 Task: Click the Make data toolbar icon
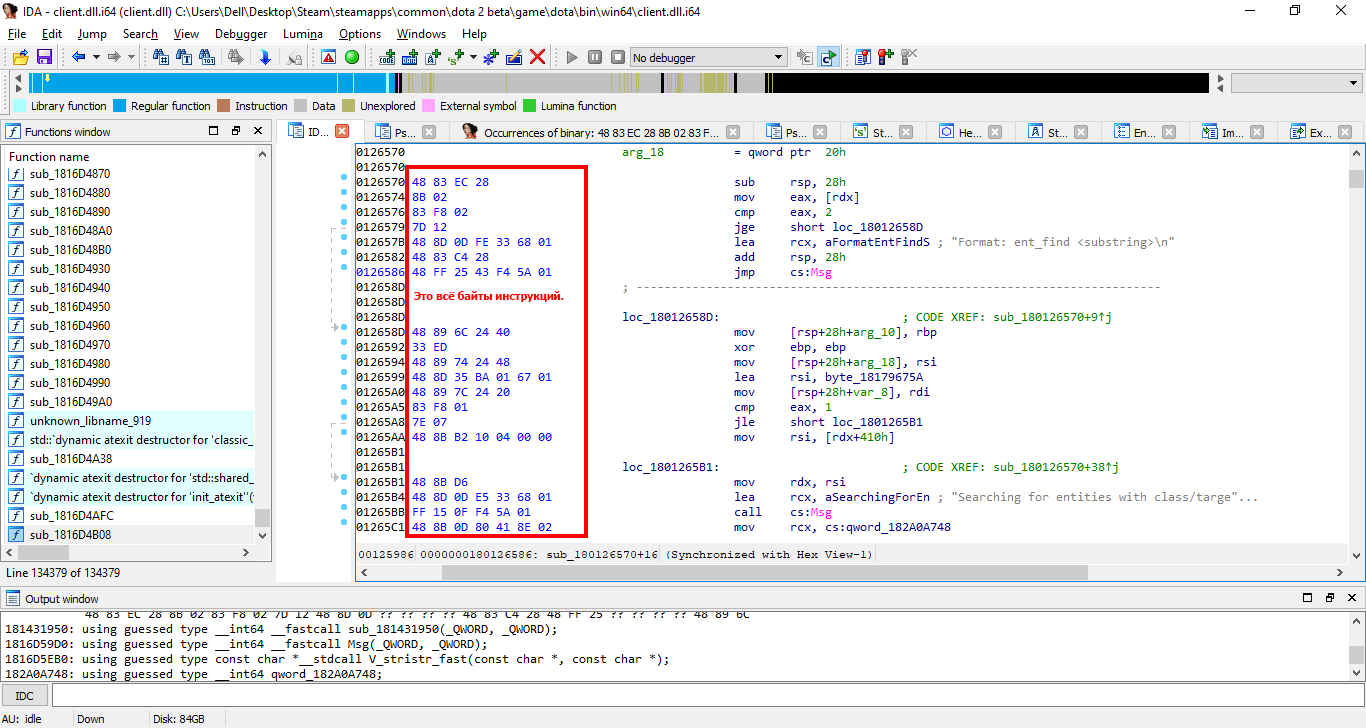pyautogui.click(x=412, y=57)
